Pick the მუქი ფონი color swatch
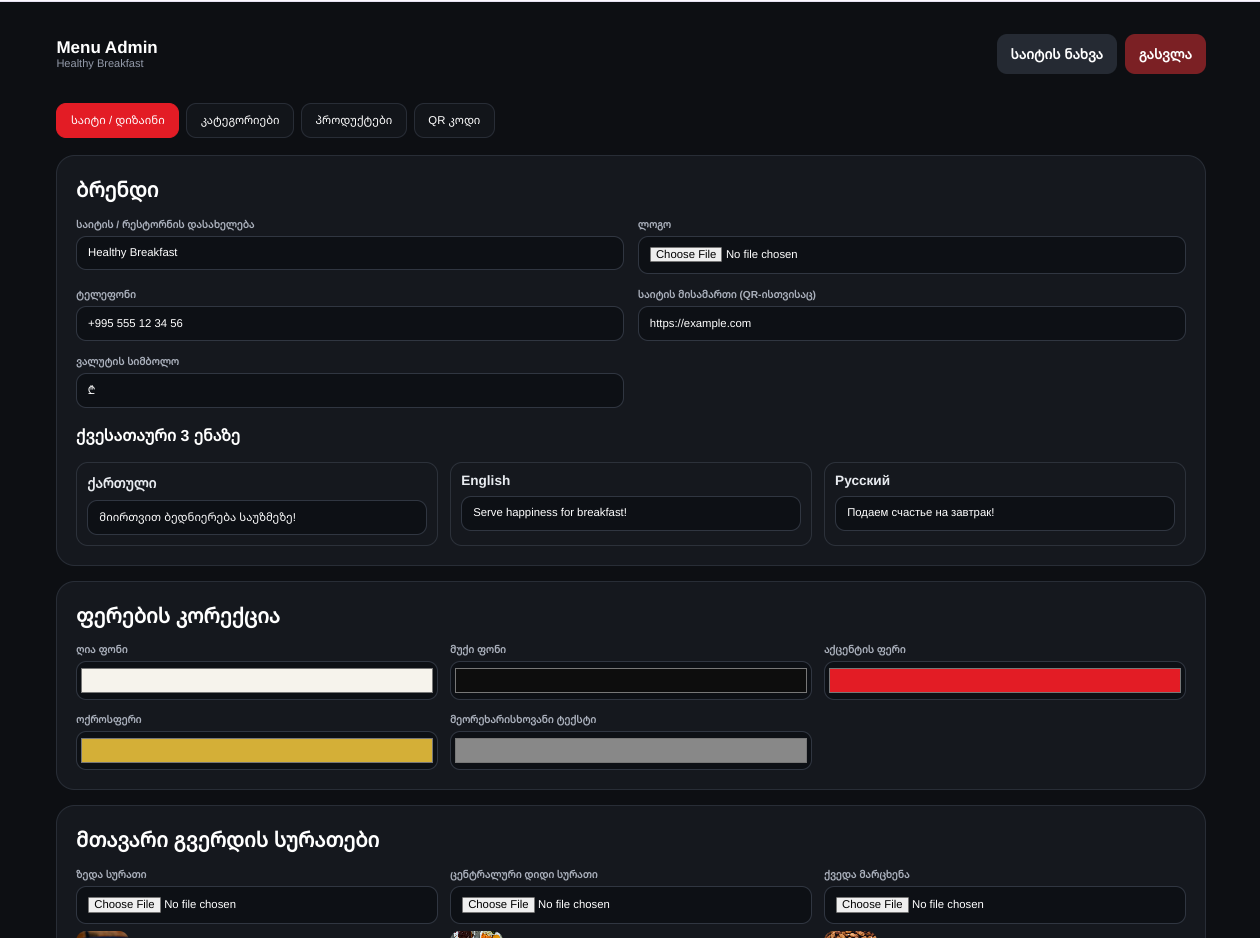The height and width of the screenshot is (938, 1260). (631, 680)
